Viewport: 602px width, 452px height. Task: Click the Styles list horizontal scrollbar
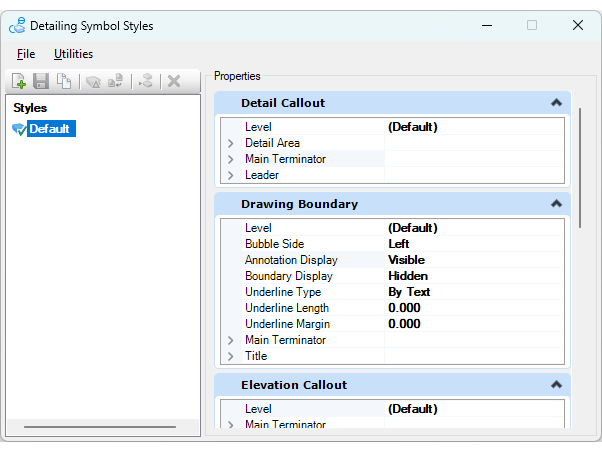coord(100,426)
